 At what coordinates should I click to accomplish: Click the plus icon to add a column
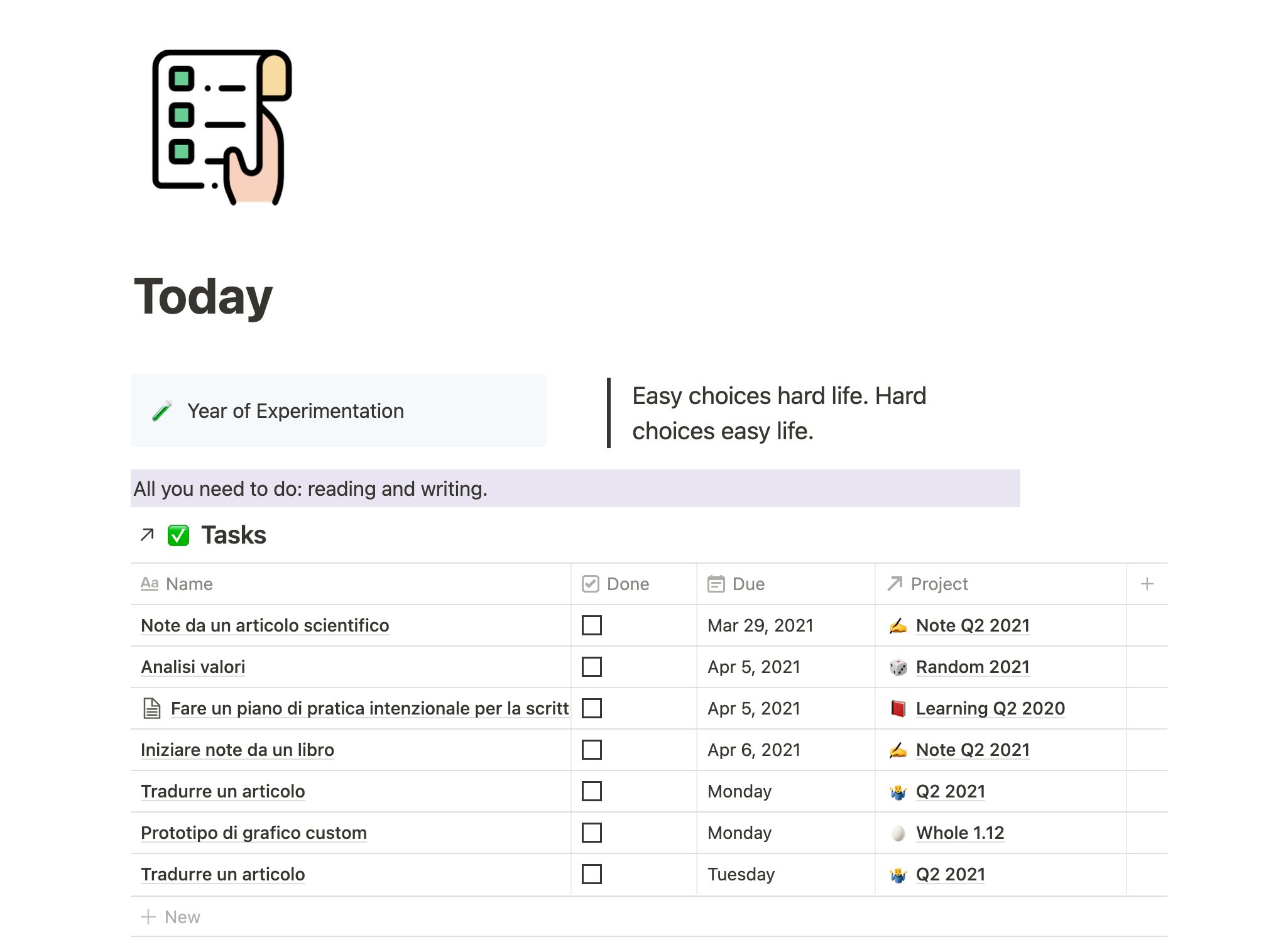coord(1147,584)
